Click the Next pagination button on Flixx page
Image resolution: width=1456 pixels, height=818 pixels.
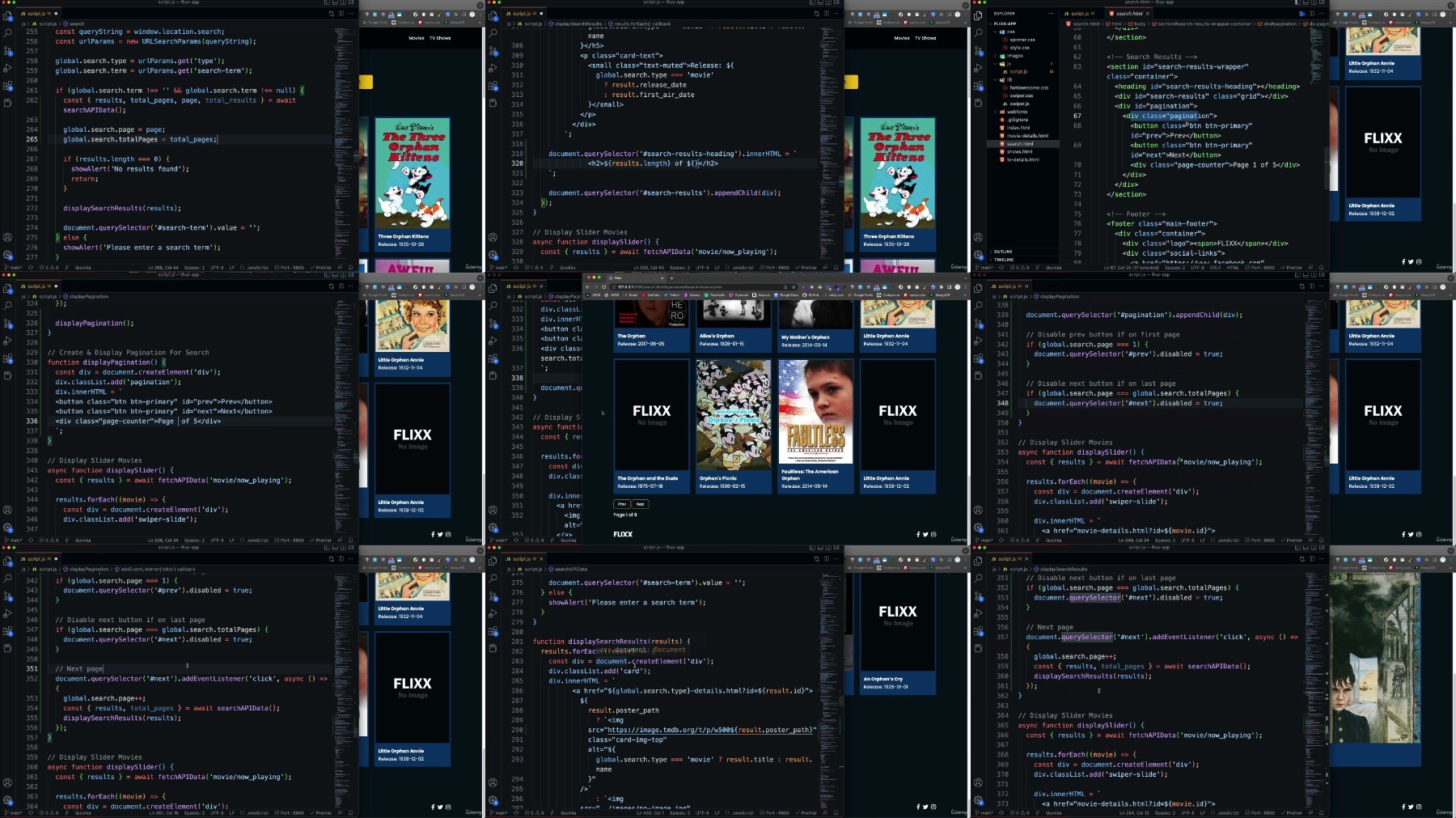pos(640,504)
